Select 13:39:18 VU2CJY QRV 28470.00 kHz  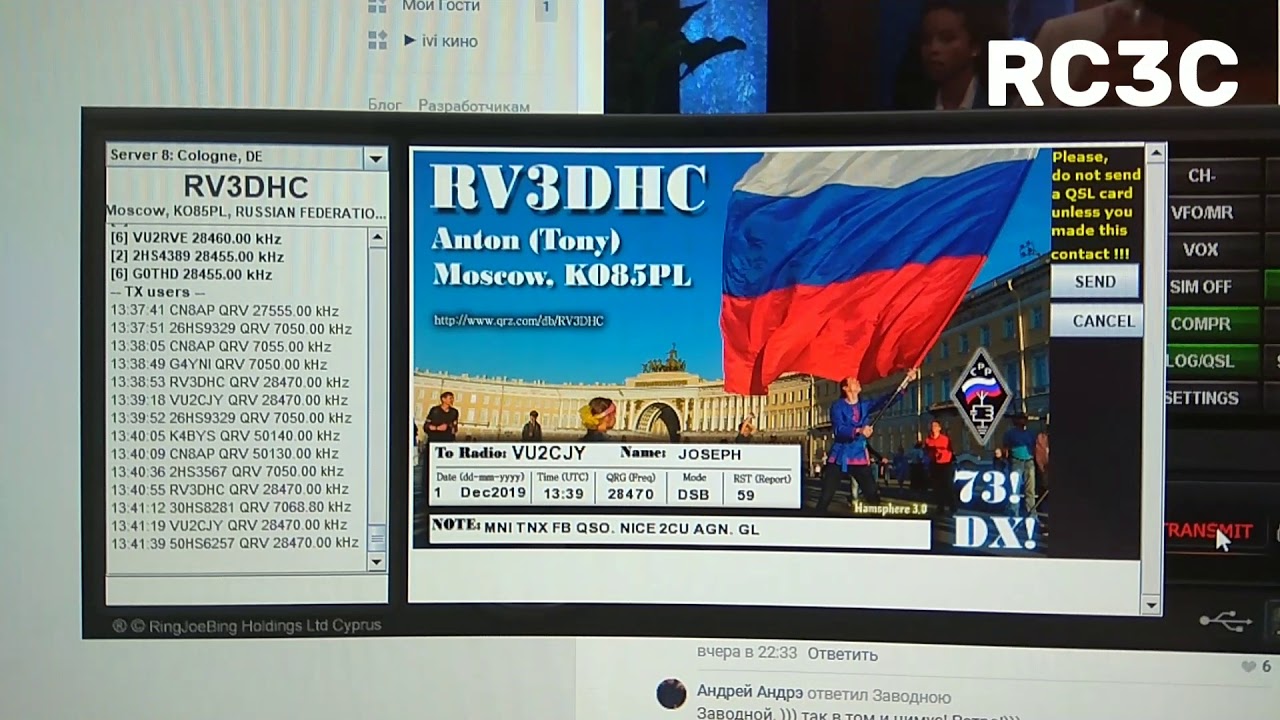click(x=230, y=400)
